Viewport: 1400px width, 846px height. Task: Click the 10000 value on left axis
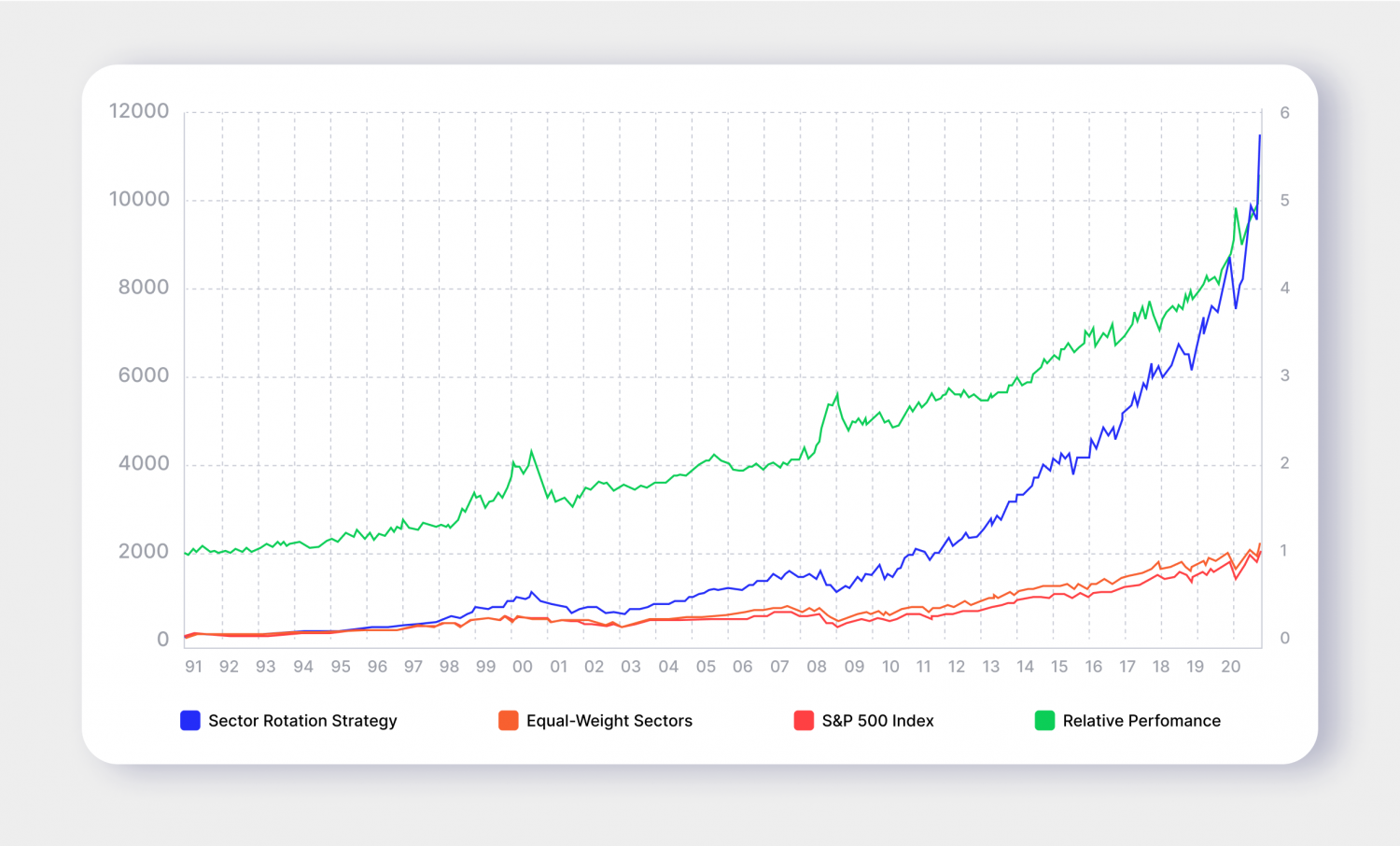pyautogui.click(x=139, y=199)
